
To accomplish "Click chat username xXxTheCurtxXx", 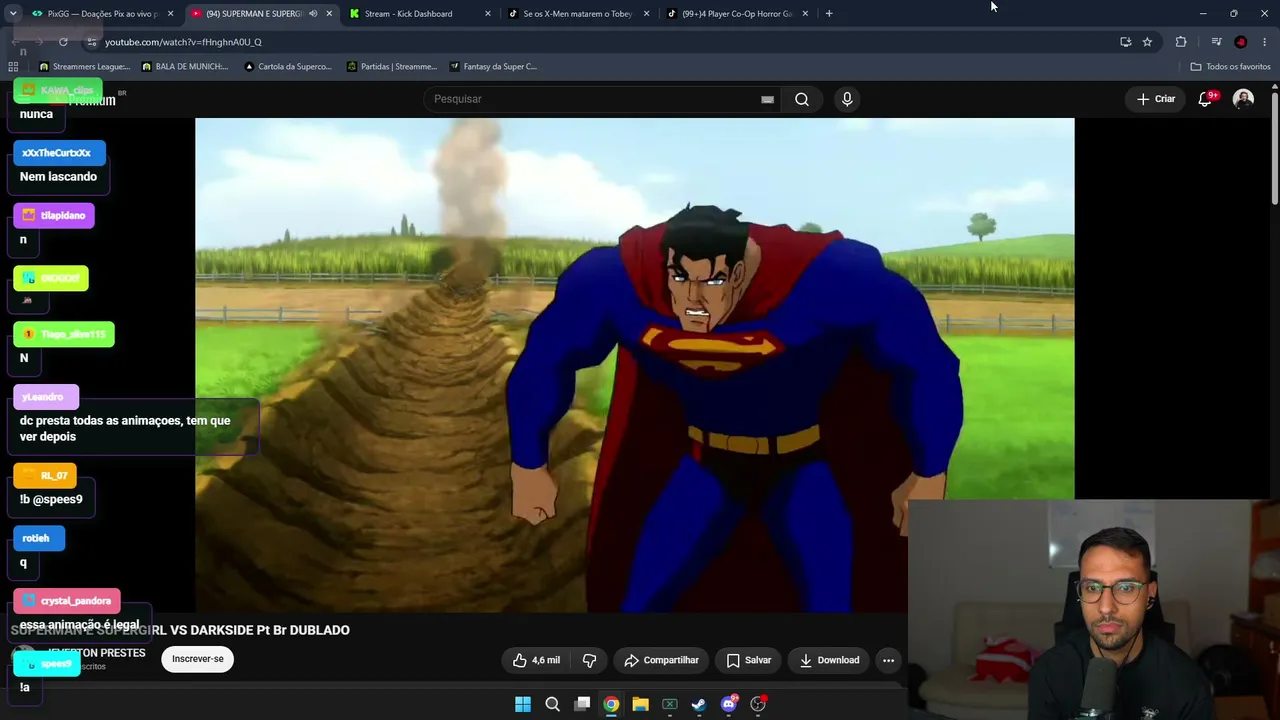I will (x=56, y=153).
